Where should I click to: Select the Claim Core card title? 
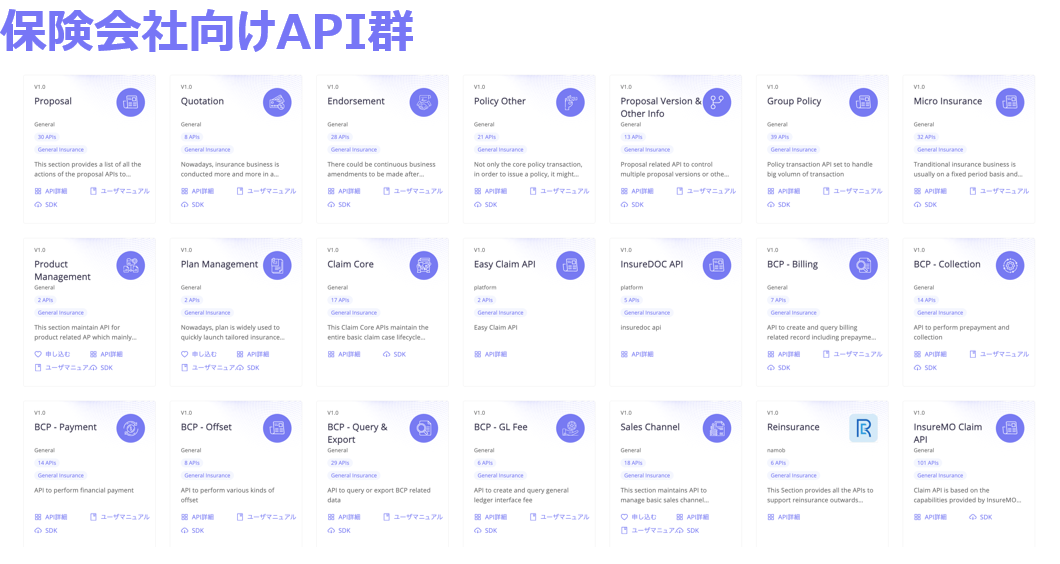pos(350,264)
